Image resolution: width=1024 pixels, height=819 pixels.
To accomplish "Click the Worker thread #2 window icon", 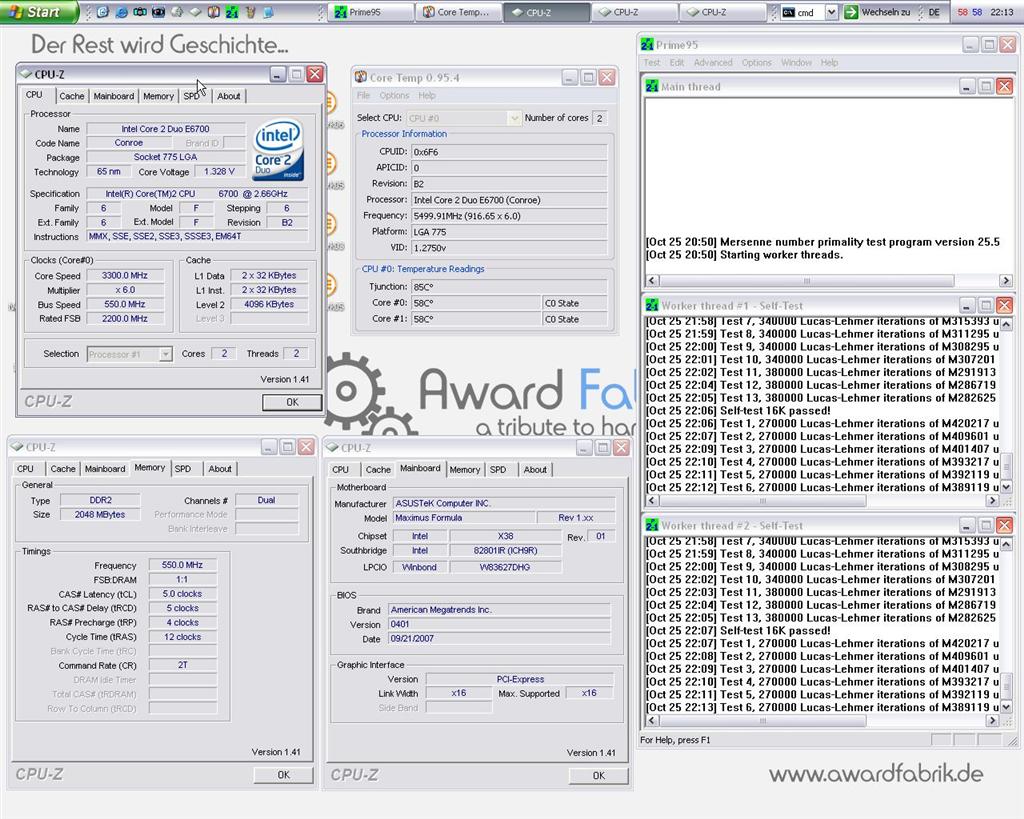I will click(x=651, y=525).
